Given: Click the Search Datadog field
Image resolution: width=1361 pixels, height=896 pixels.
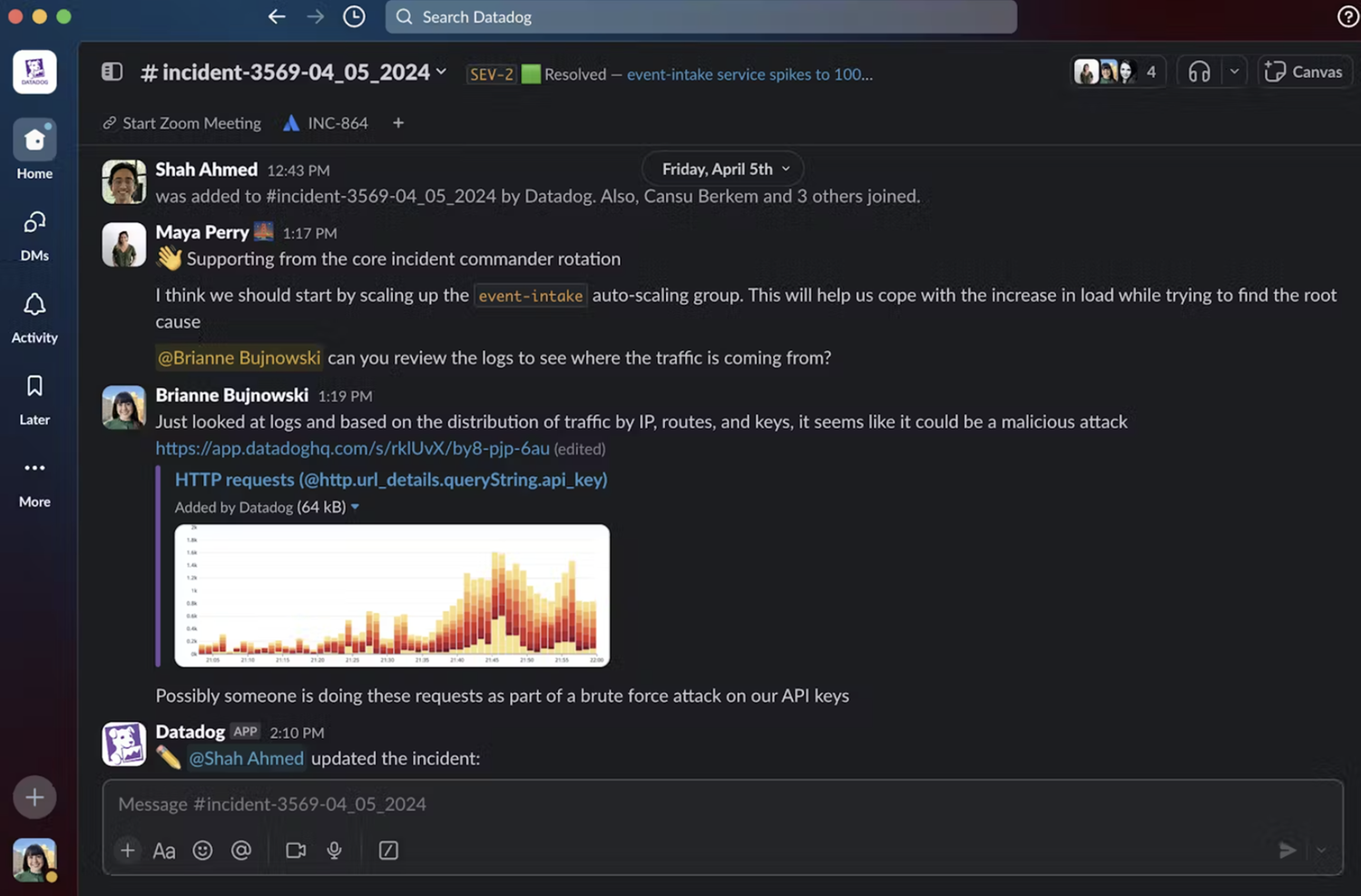Looking at the screenshot, I should click(x=700, y=16).
